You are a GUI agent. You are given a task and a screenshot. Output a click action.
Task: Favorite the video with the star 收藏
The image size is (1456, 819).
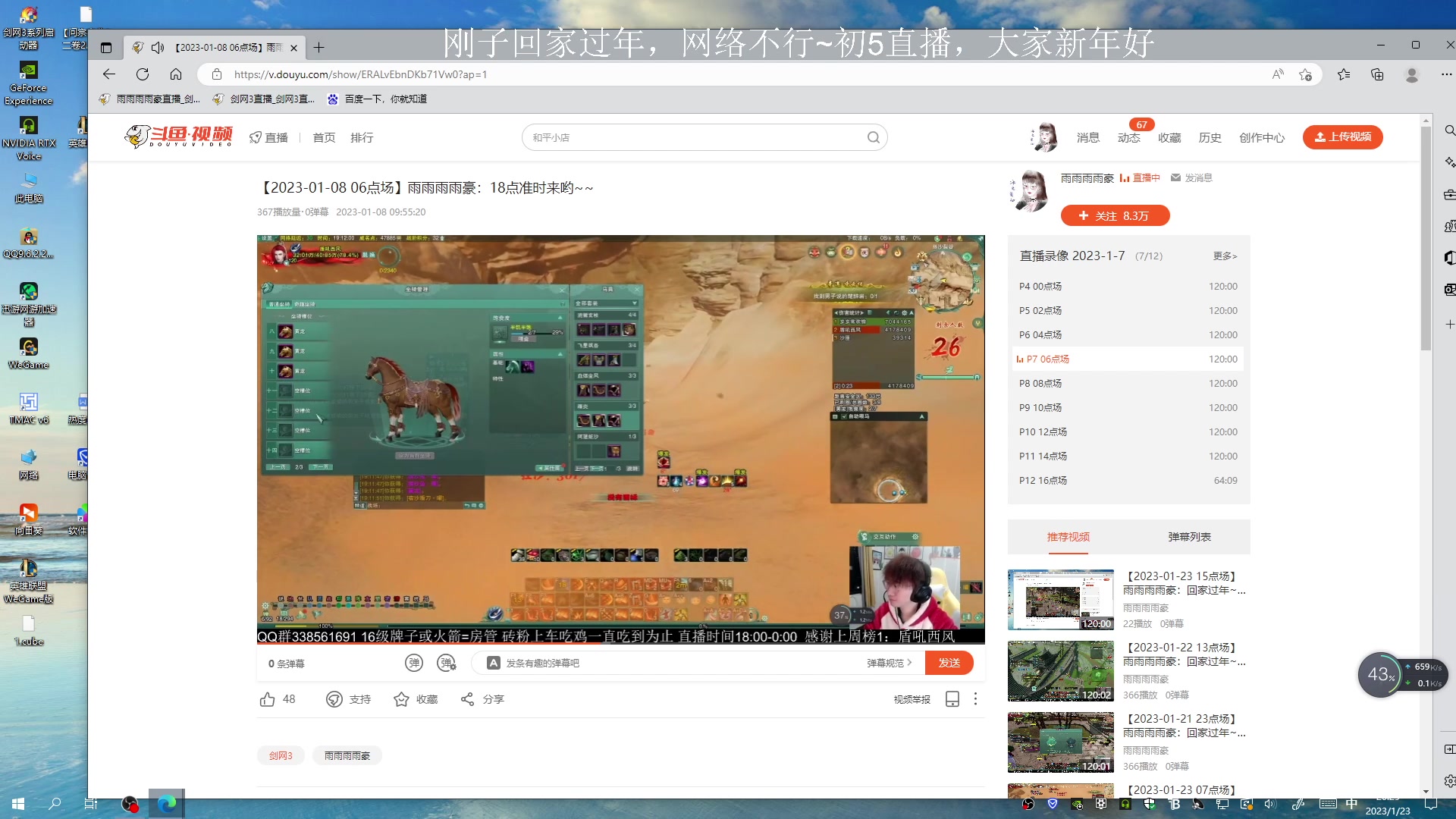pos(416,699)
